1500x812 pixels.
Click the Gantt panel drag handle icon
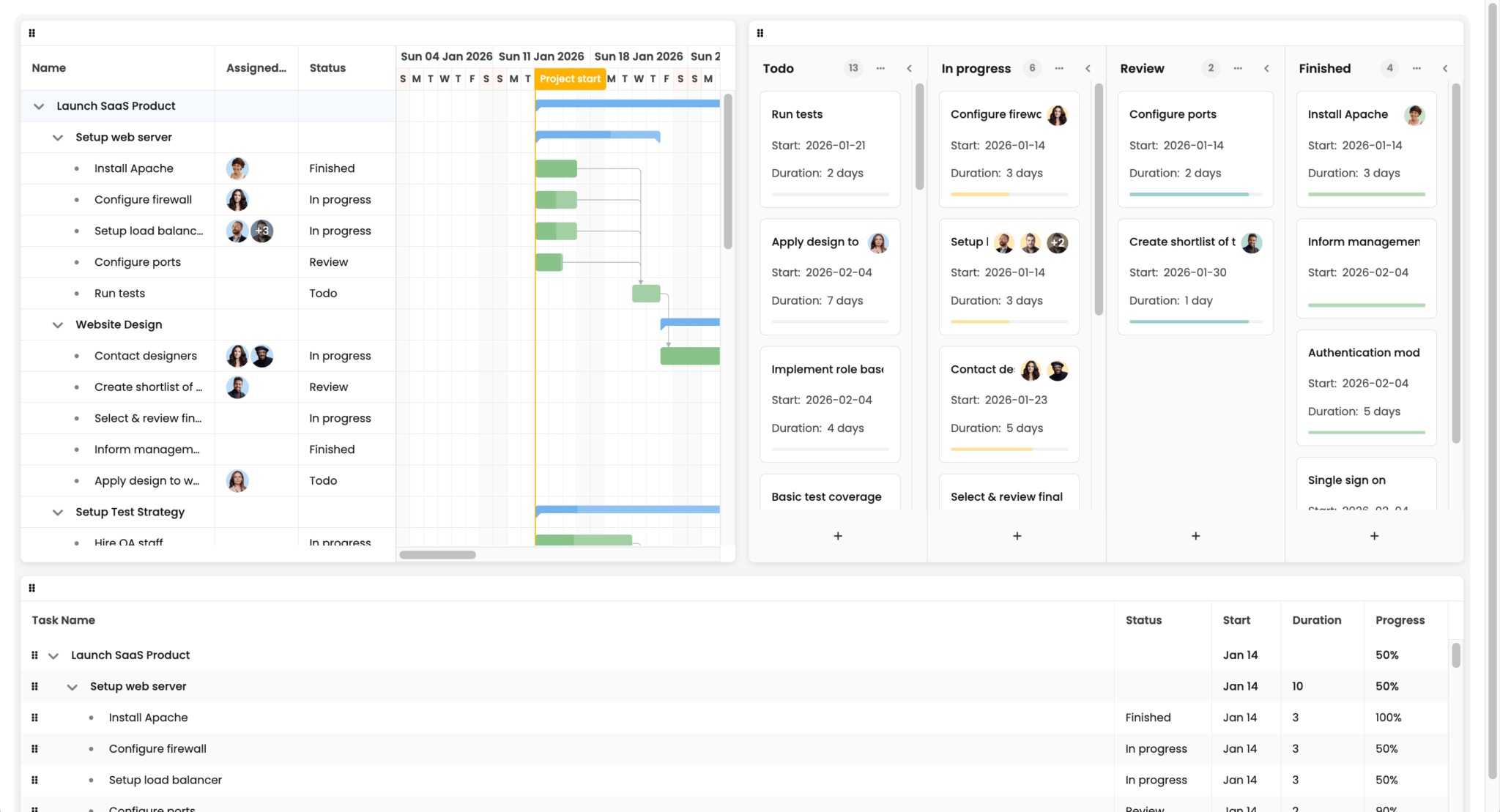click(31, 33)
